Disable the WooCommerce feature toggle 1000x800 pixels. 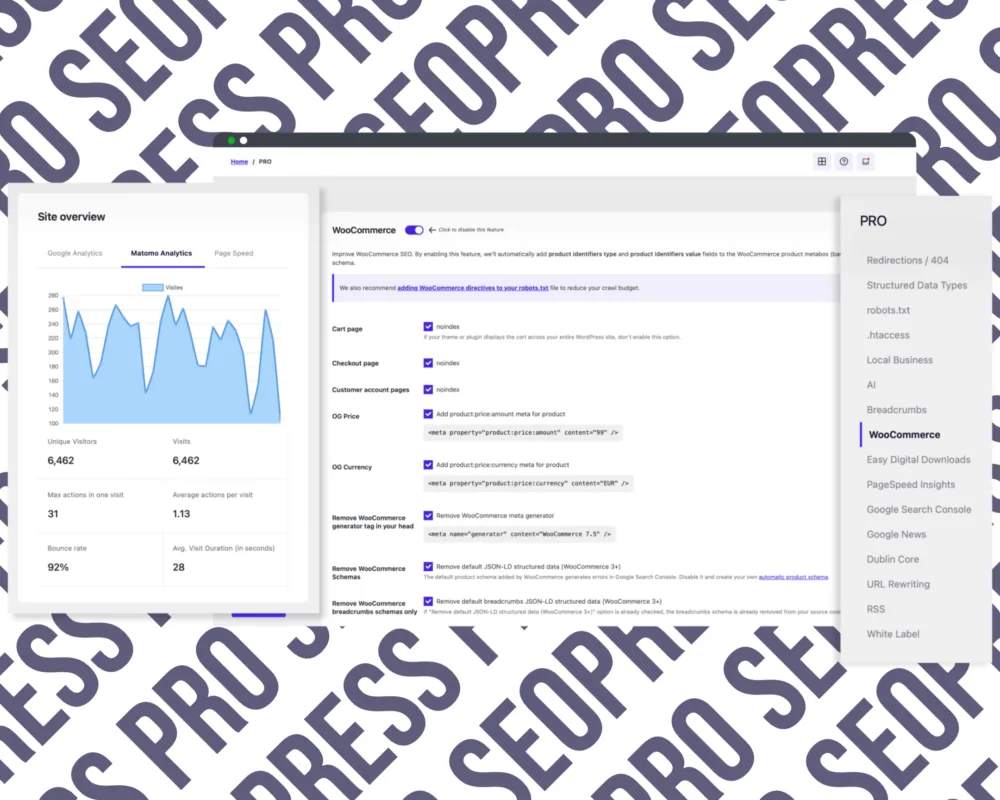[x=414, y=230]
